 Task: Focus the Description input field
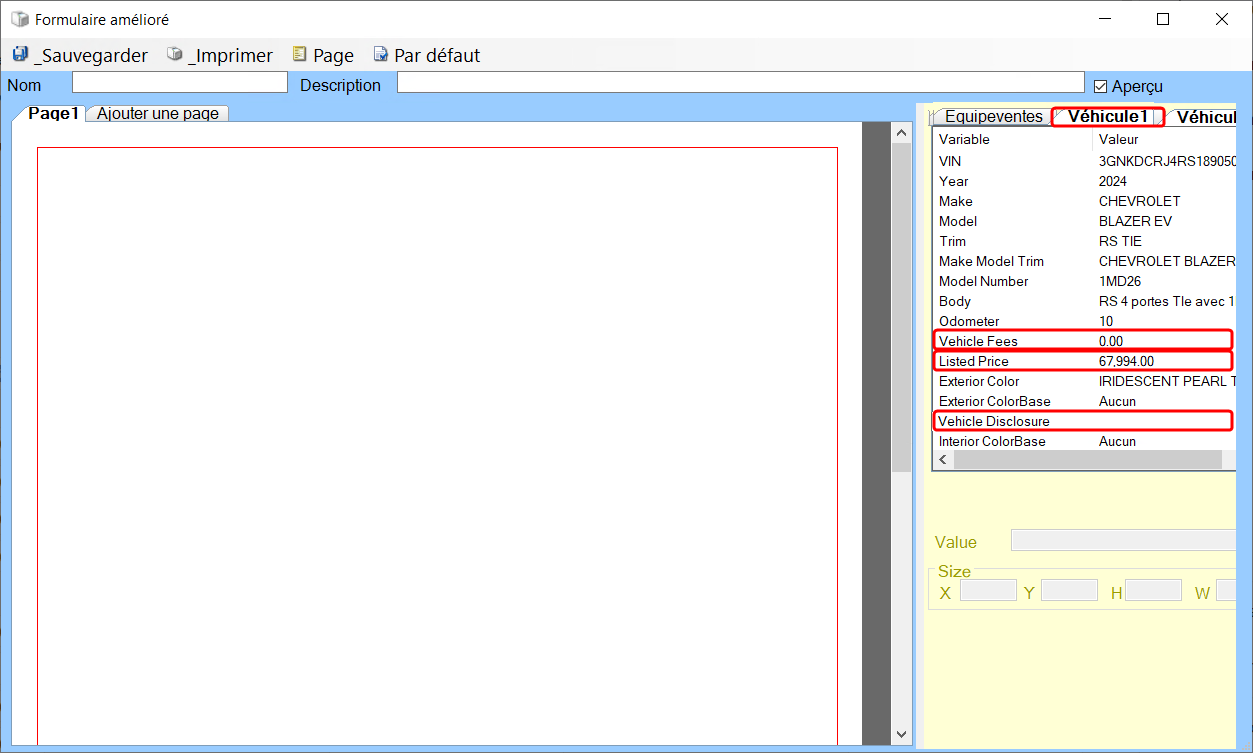pos(740,83)
